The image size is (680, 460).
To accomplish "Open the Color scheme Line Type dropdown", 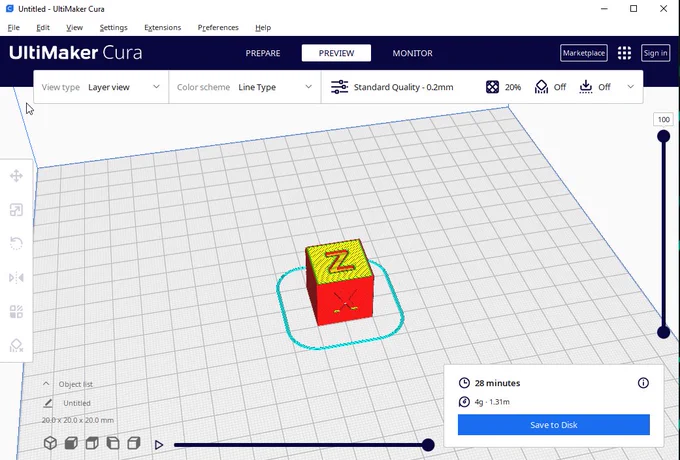I will (x=245, y=87).
